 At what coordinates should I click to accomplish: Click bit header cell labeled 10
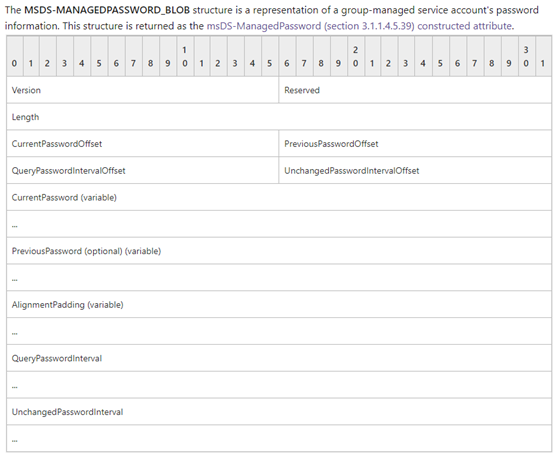tap(185, 57)
